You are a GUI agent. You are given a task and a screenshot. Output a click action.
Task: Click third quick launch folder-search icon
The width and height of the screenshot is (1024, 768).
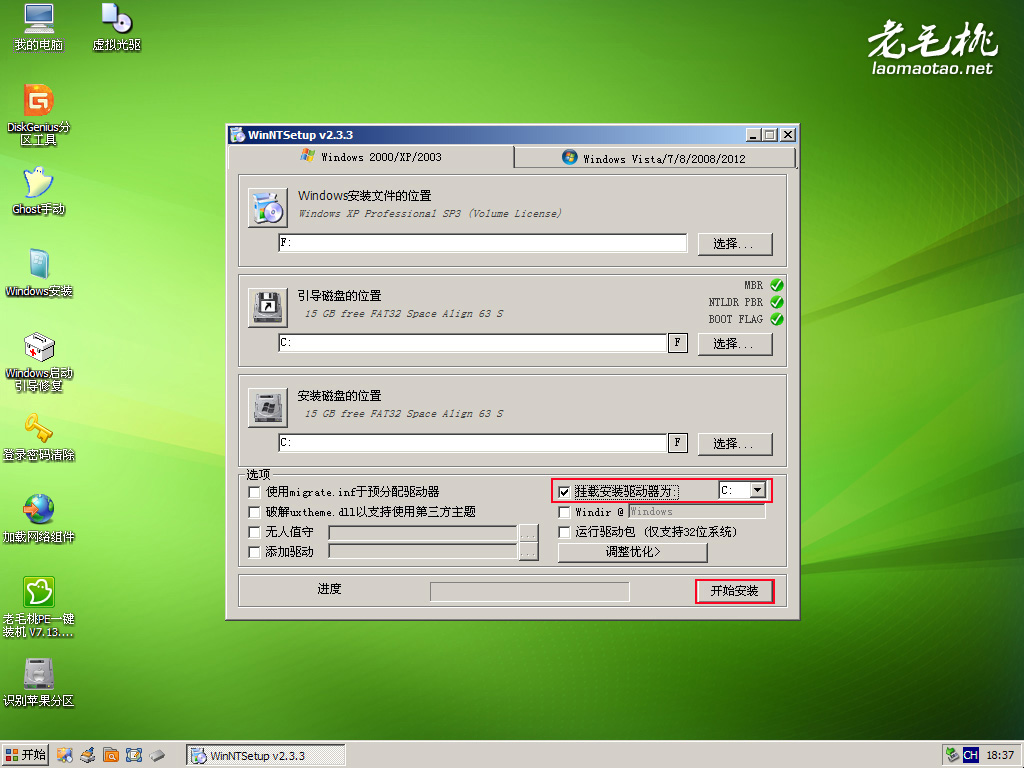(x=111, y=755)
